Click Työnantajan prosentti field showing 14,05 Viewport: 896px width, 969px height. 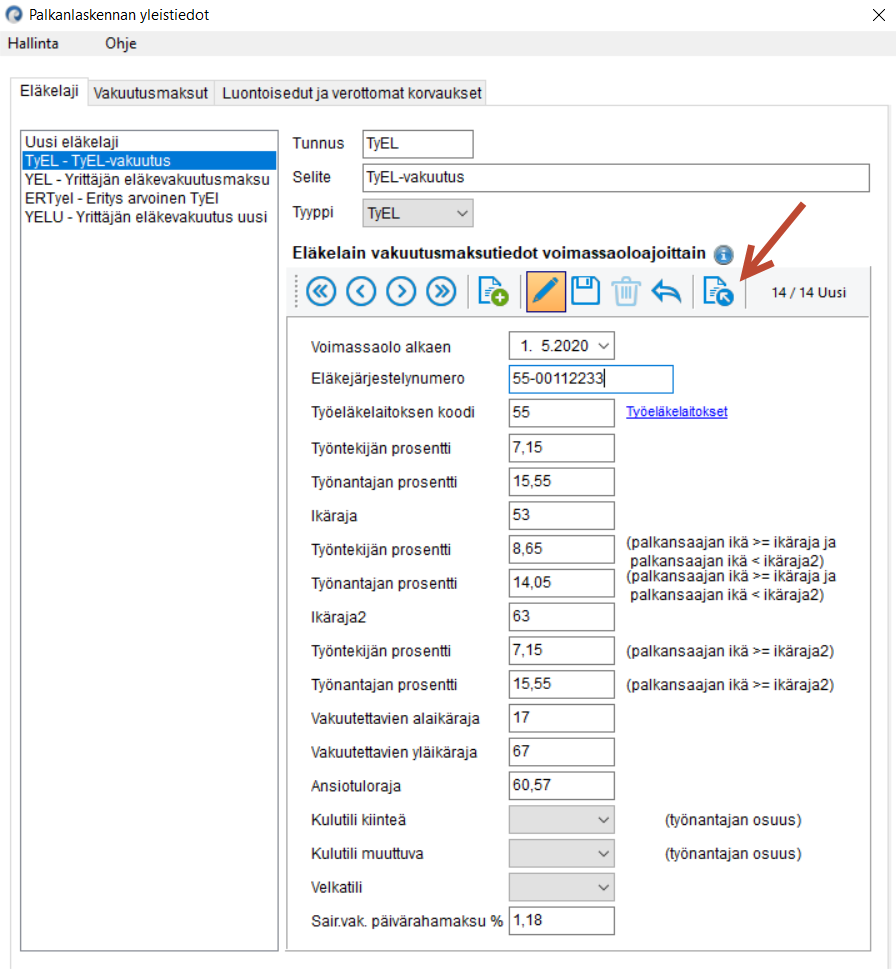(x=562, y=583)
